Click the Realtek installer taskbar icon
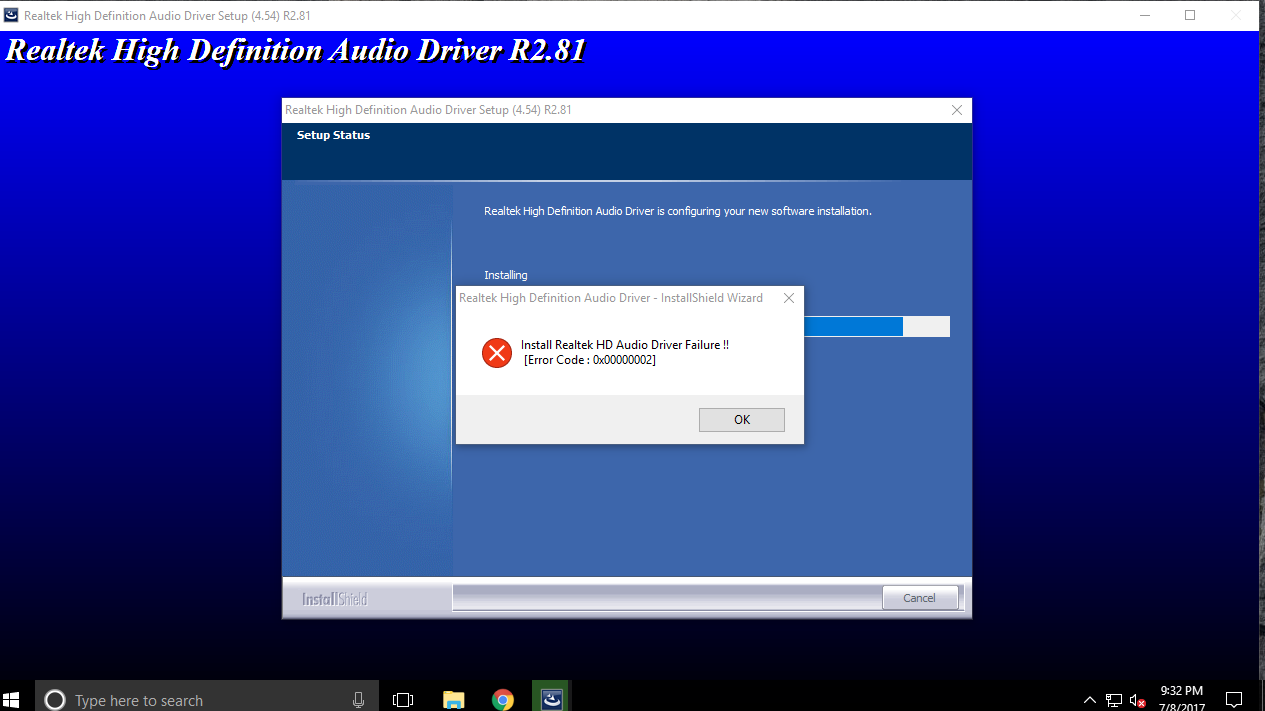1265x711 pixels. 551,700
